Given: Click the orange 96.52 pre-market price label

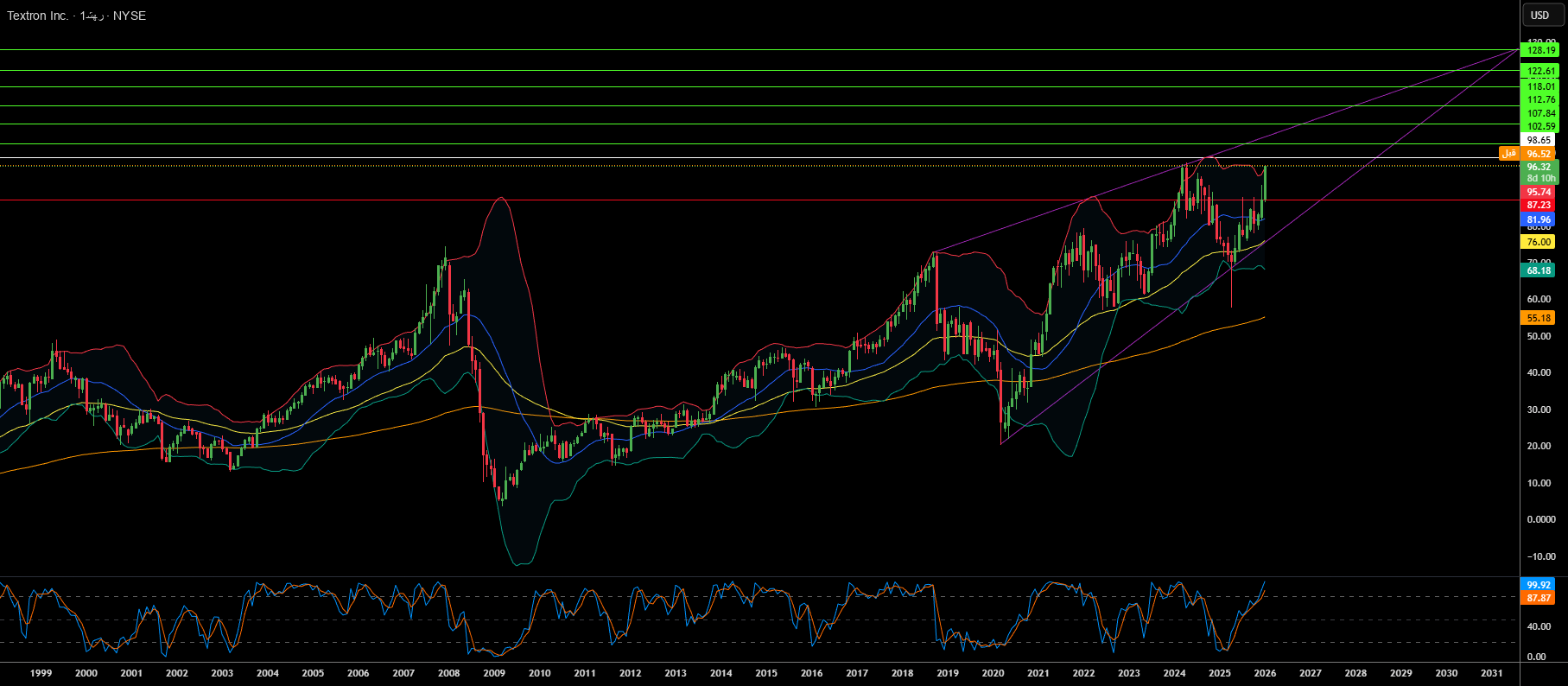Looking at the screenshot, I should tap(1538, 154).
